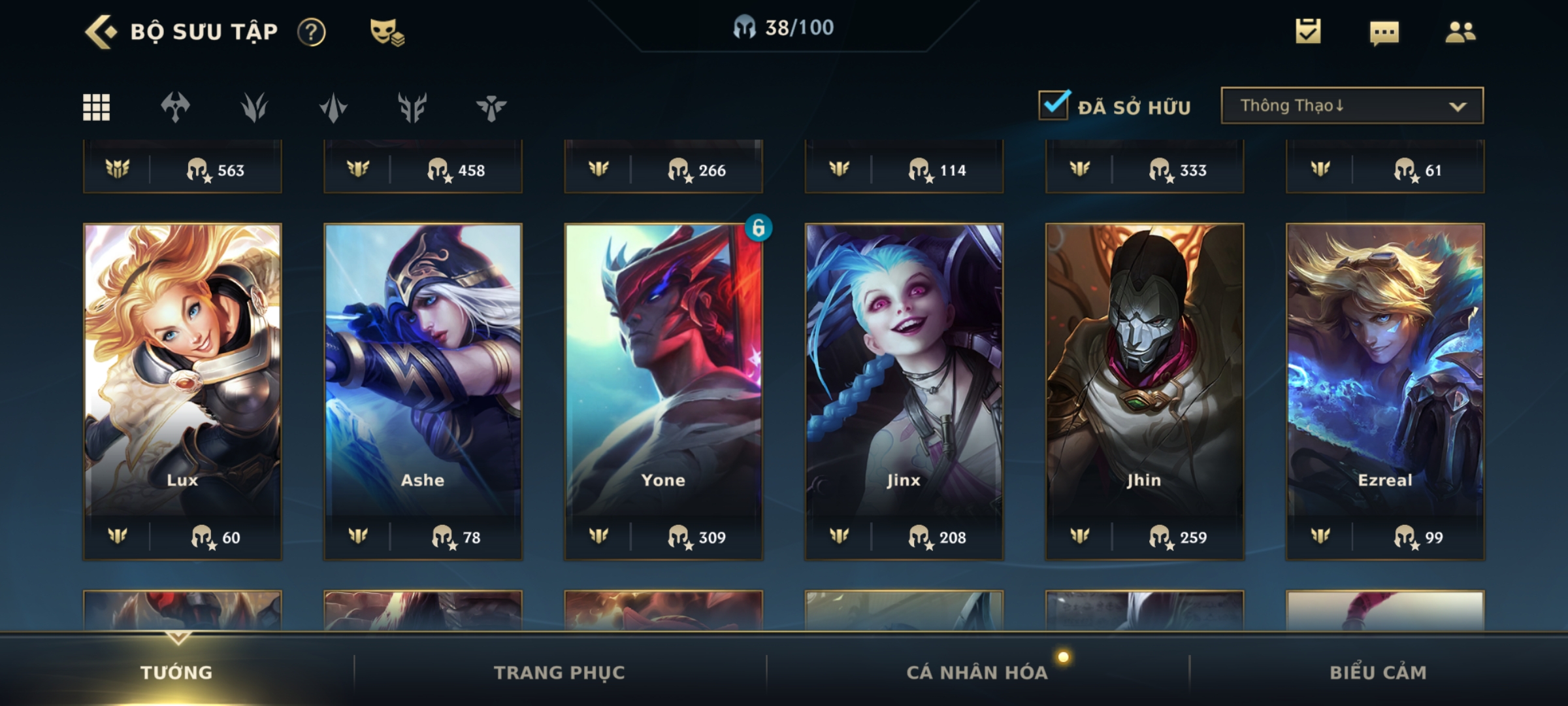
Task: Select the Ezreal champion card
Action: (1385, 391)
